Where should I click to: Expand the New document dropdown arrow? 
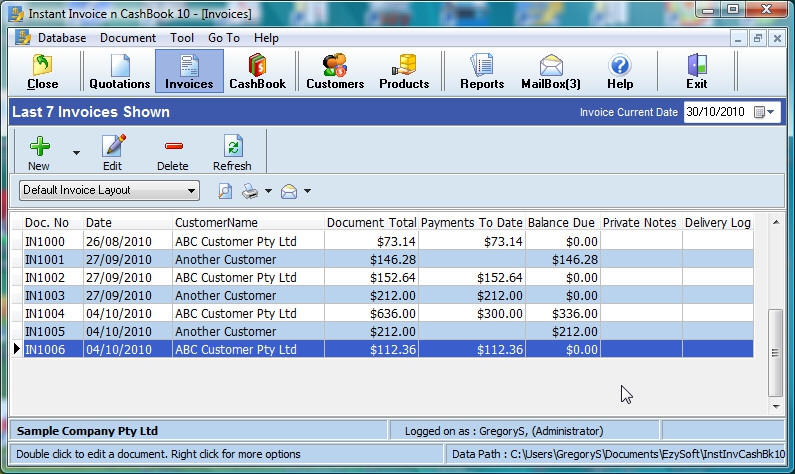(x=76, y=154)
